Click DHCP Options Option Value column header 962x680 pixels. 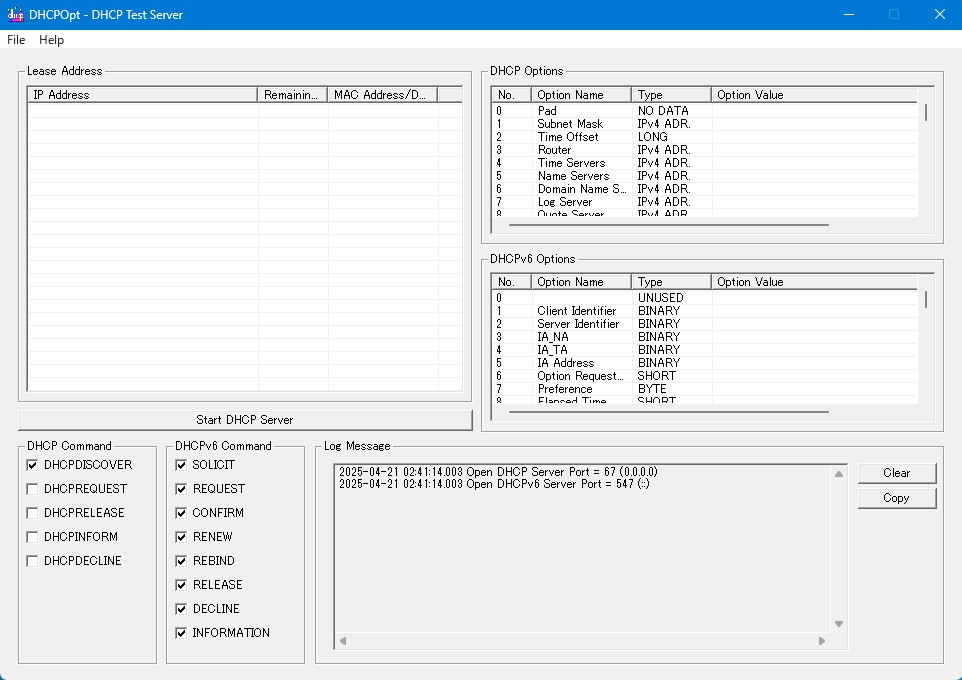814,95
